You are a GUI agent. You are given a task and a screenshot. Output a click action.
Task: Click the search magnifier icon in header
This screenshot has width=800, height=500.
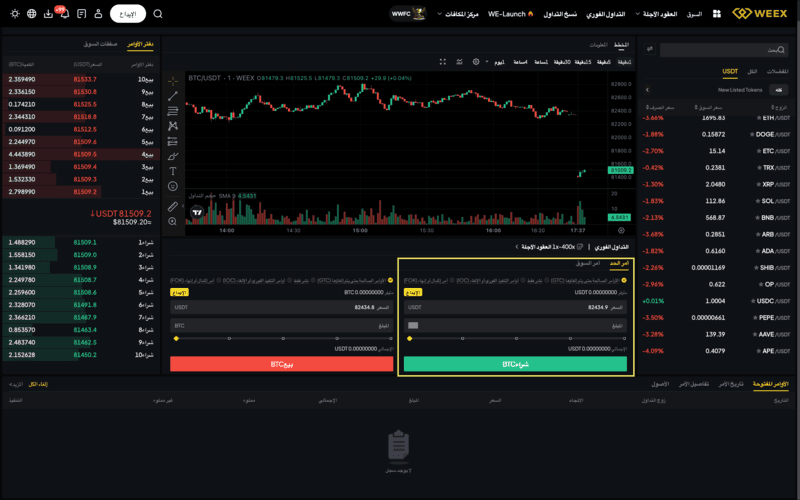tap(158, 14)
